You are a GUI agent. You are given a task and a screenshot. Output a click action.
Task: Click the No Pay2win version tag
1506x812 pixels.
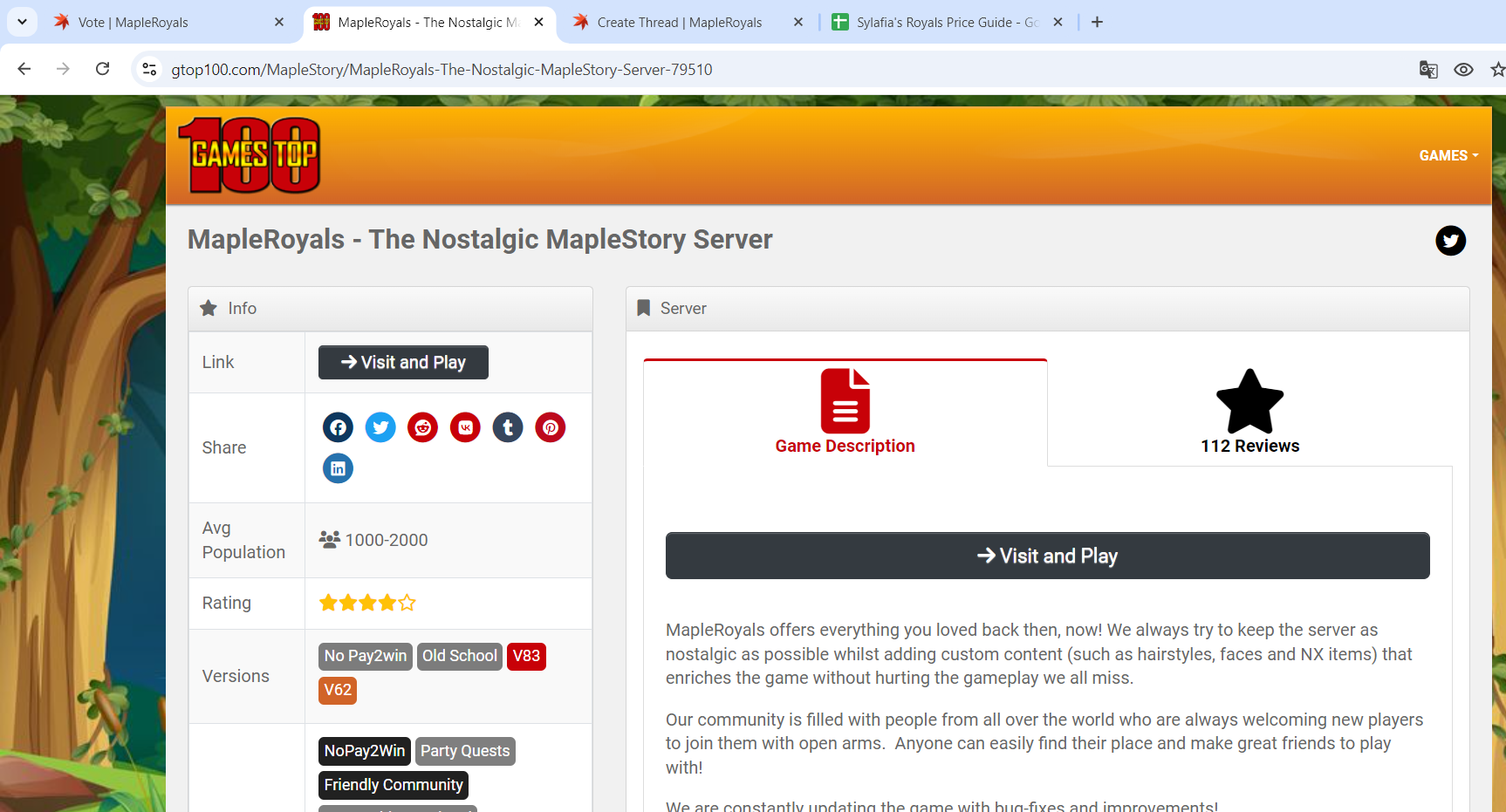click(x=366, y=656)
